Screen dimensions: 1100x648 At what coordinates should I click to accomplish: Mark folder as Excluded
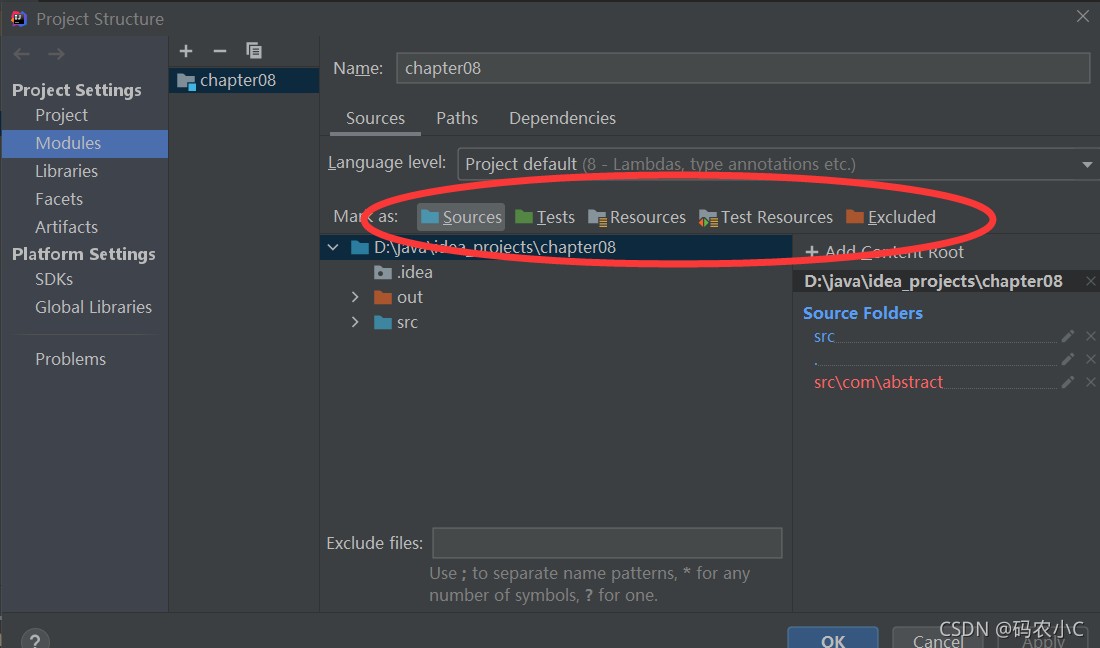(x=891, y=217)
